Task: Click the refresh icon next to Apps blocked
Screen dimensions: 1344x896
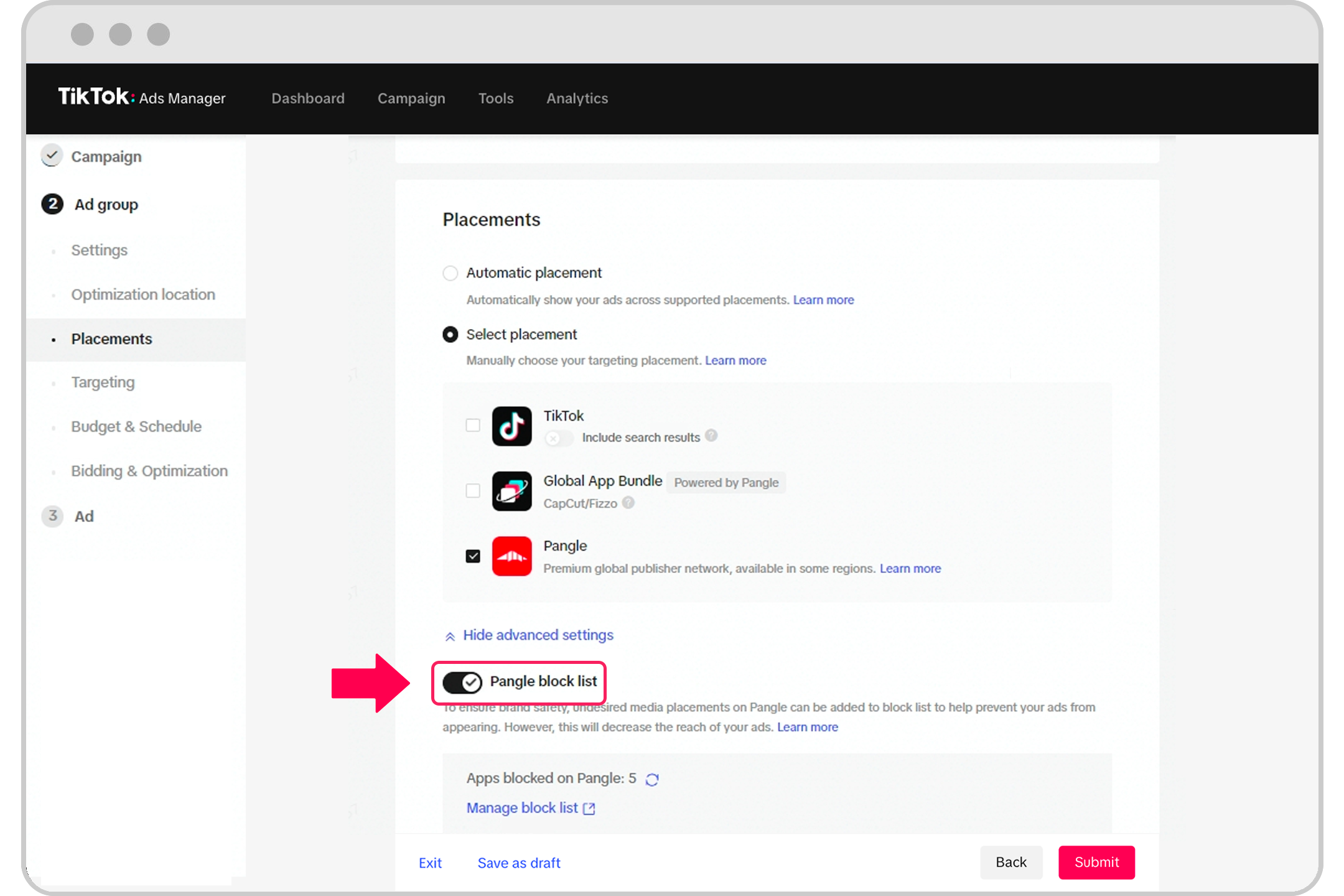Action: pos(651,778)
